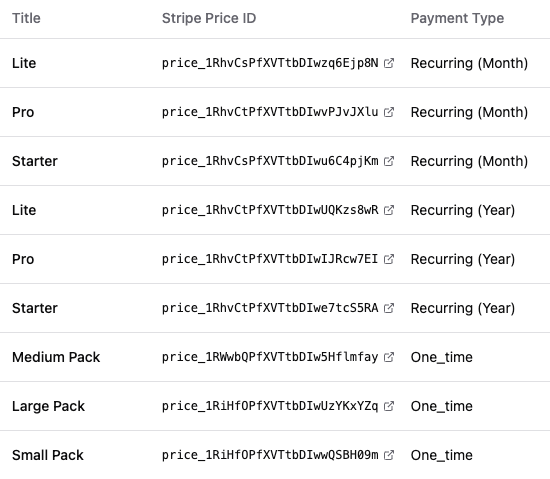
Task: Select price ID ending in 5Hflmfay
Action: [x=270, y=357]
